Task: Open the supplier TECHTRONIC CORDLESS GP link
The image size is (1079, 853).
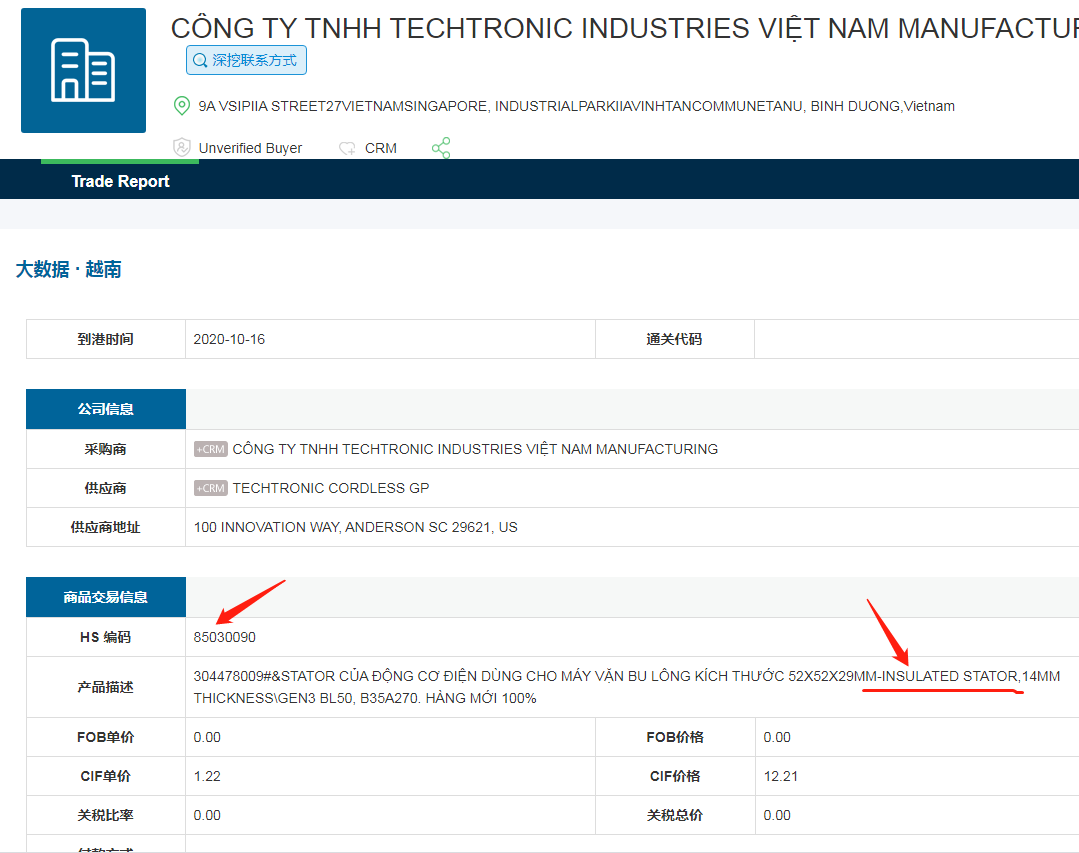Action: pos(331,488)
